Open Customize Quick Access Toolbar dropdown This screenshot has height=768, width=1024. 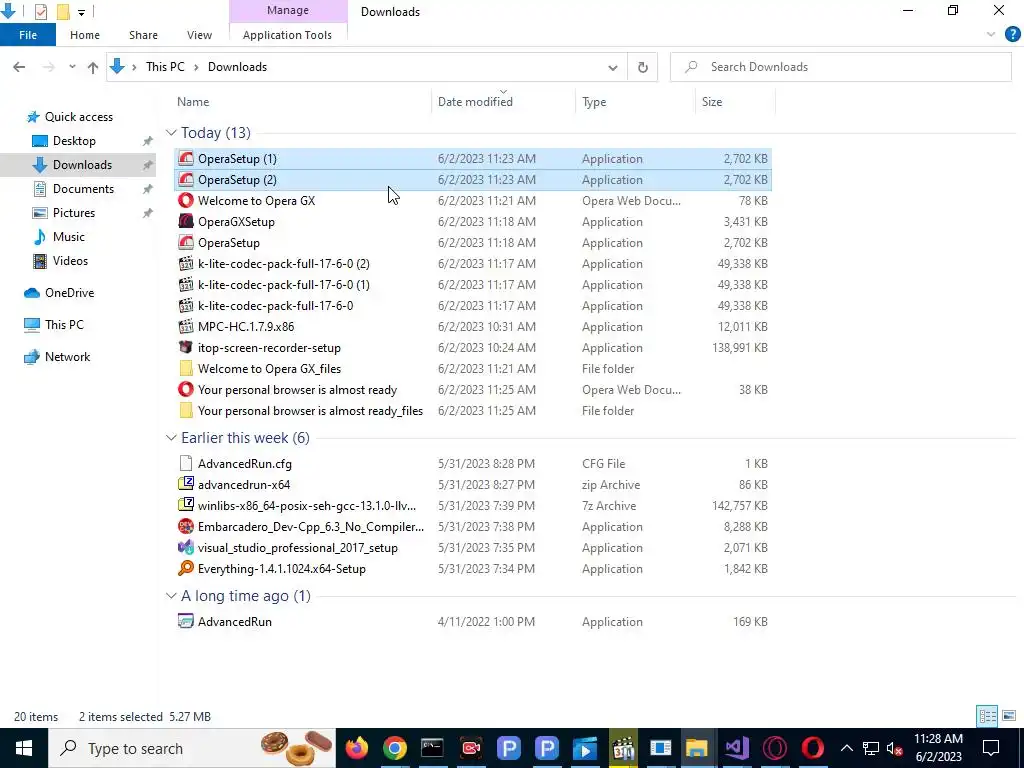pyautogui.click(x=81, y=12)
